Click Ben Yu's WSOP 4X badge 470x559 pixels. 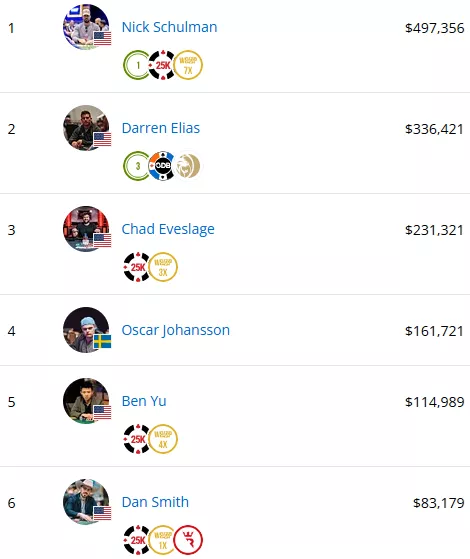[163, 439]
